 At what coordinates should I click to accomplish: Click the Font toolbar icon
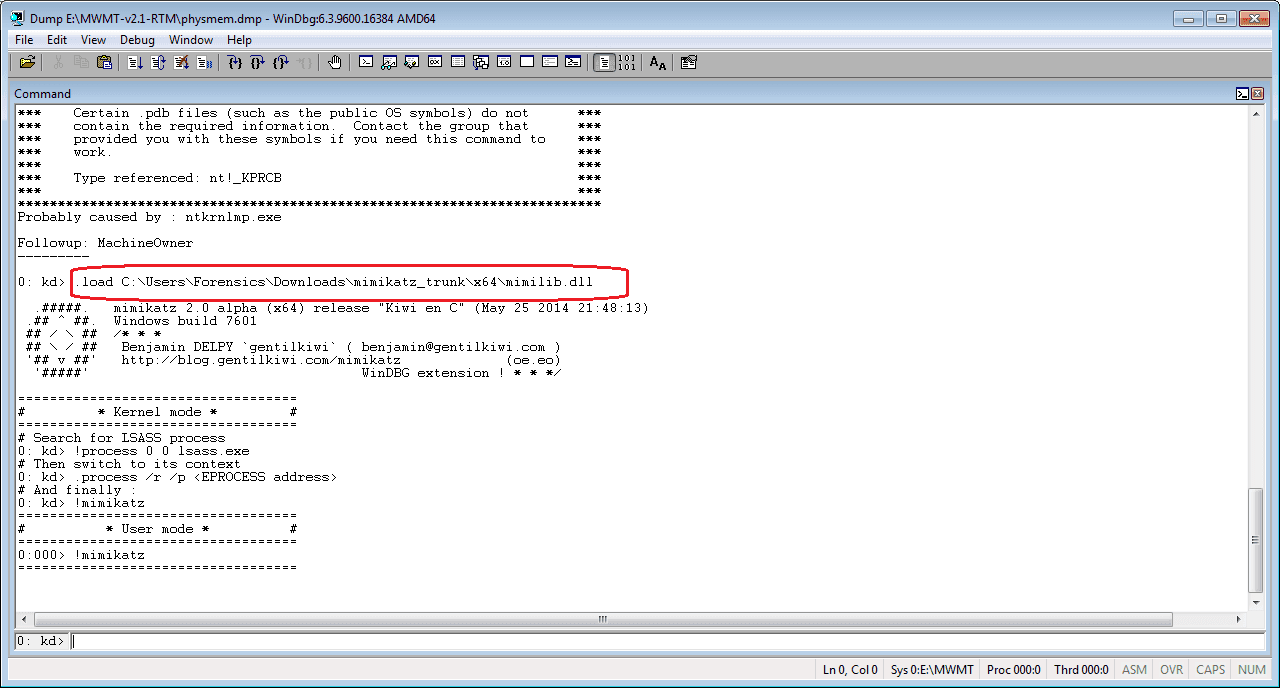coord(658,62)
